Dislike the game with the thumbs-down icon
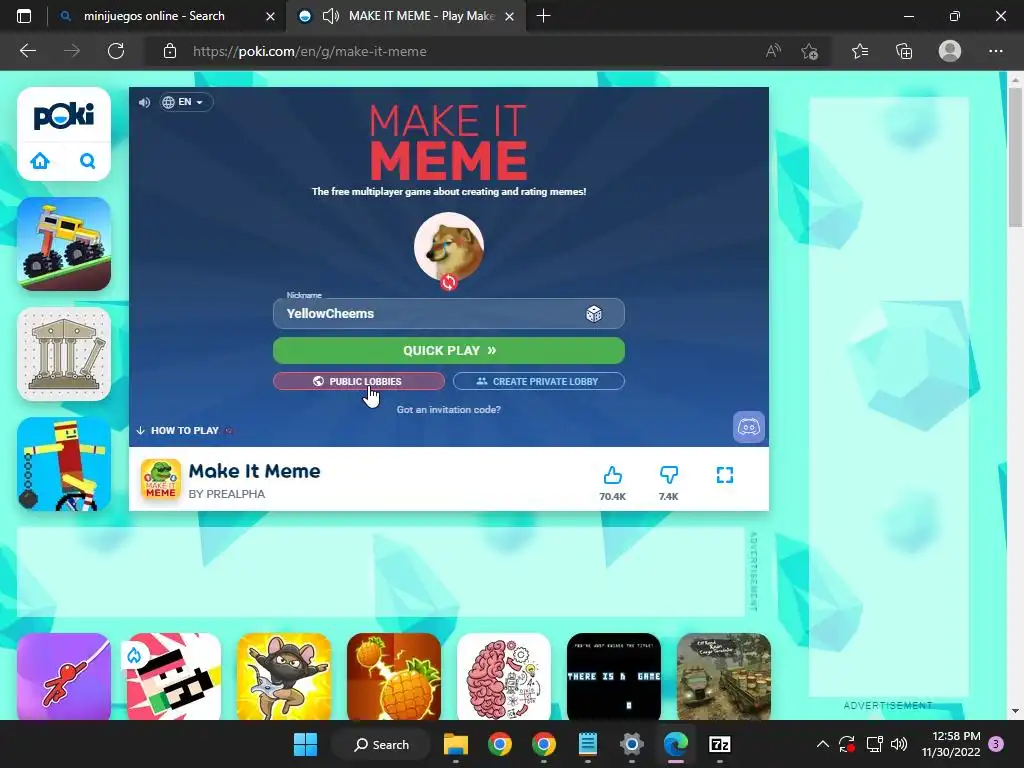This screenshot has height=768, width=1024. click(x=669, y=475)
